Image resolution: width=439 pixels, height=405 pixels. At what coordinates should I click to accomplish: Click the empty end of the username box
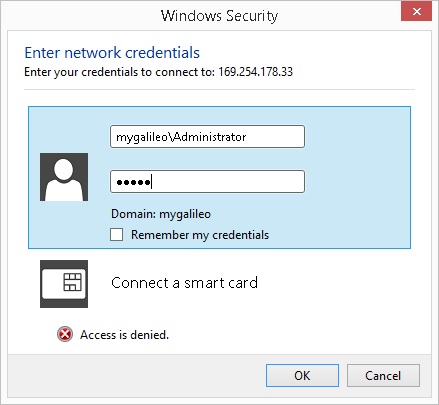[x=275, y=137]
